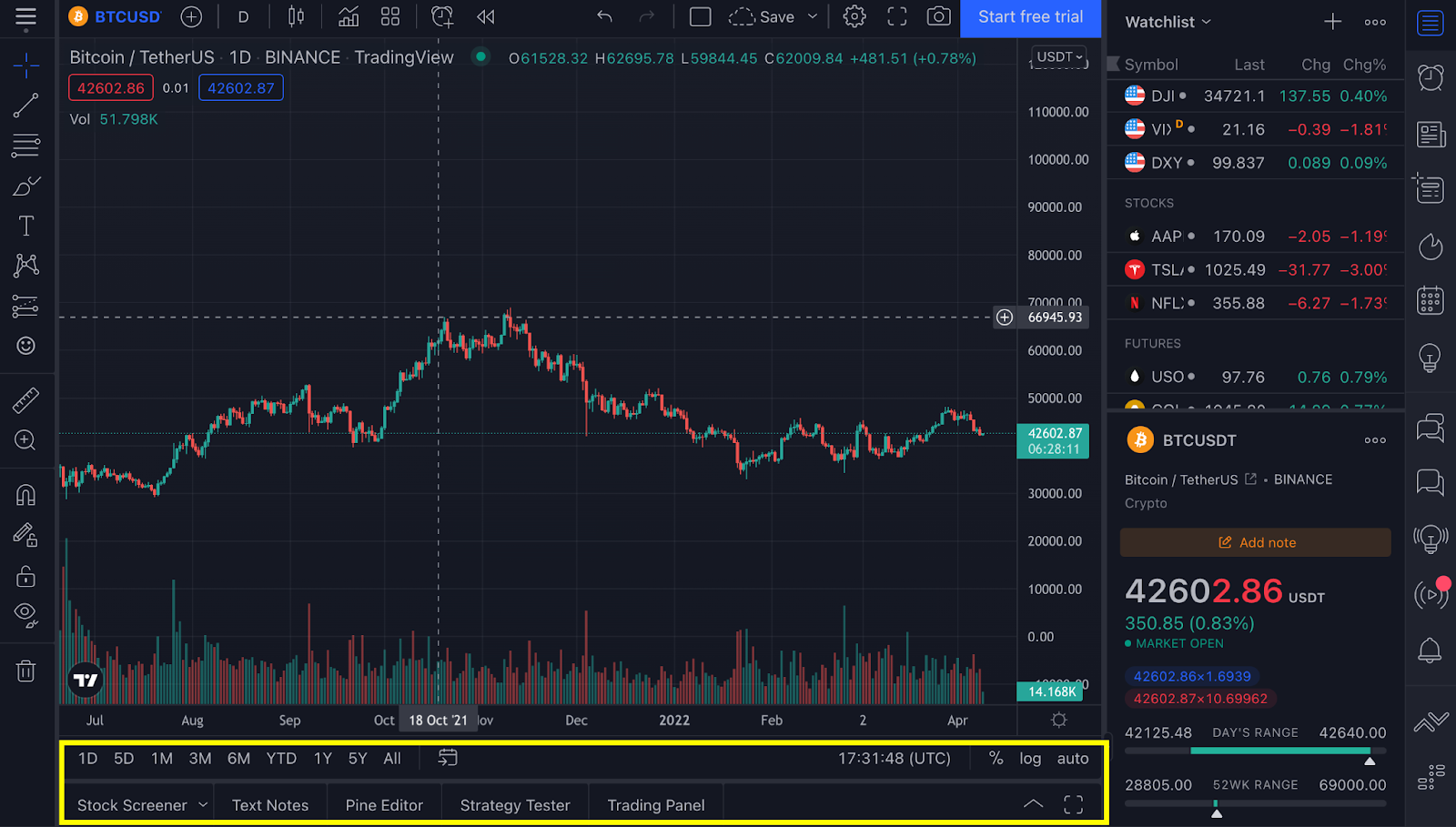This screenshot has width=1456, height=827.
Task: Save the chart layout
Action: (x=763, y=16)
